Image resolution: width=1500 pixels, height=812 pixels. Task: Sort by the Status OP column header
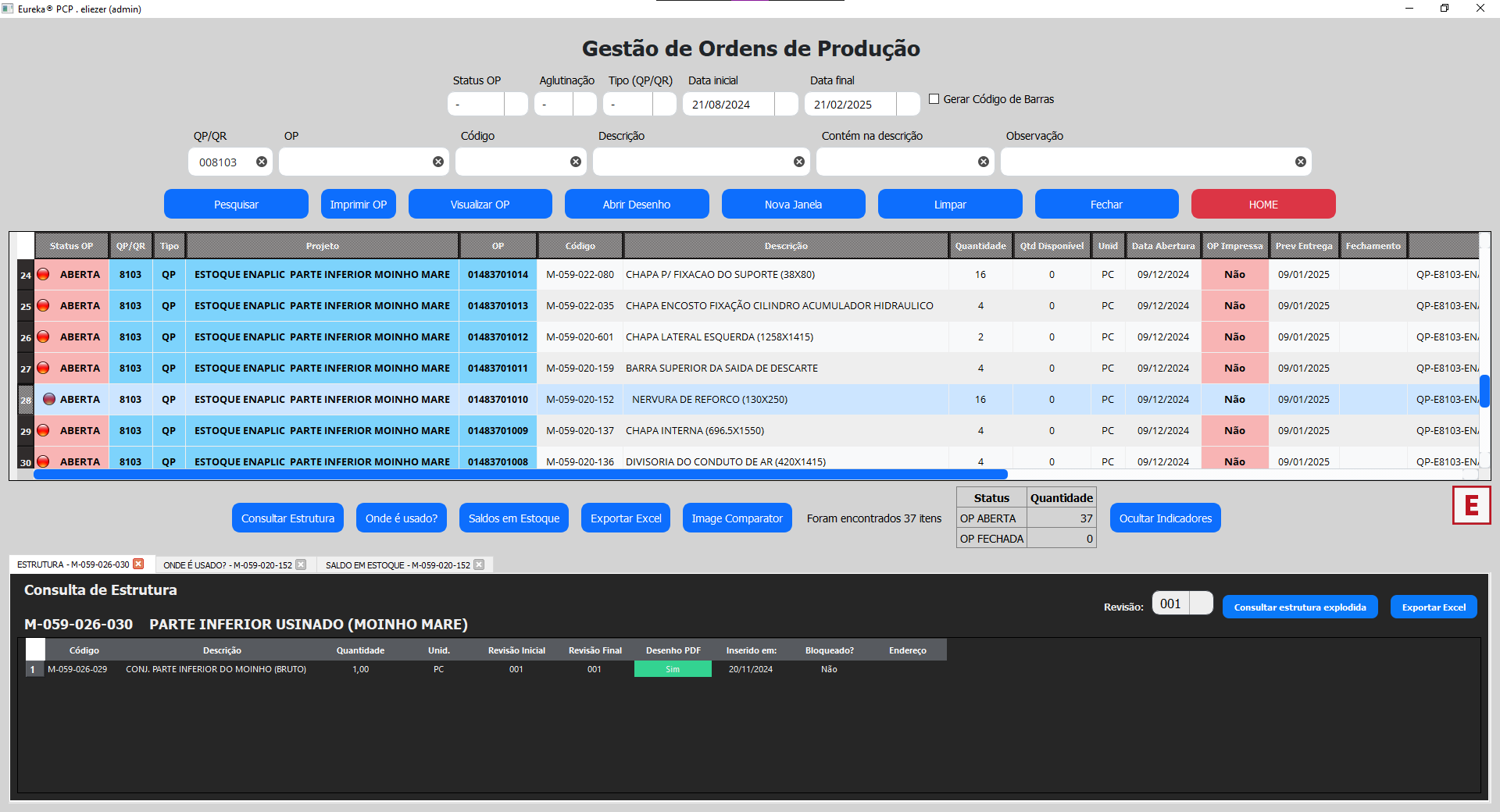(x=71, y=245)
